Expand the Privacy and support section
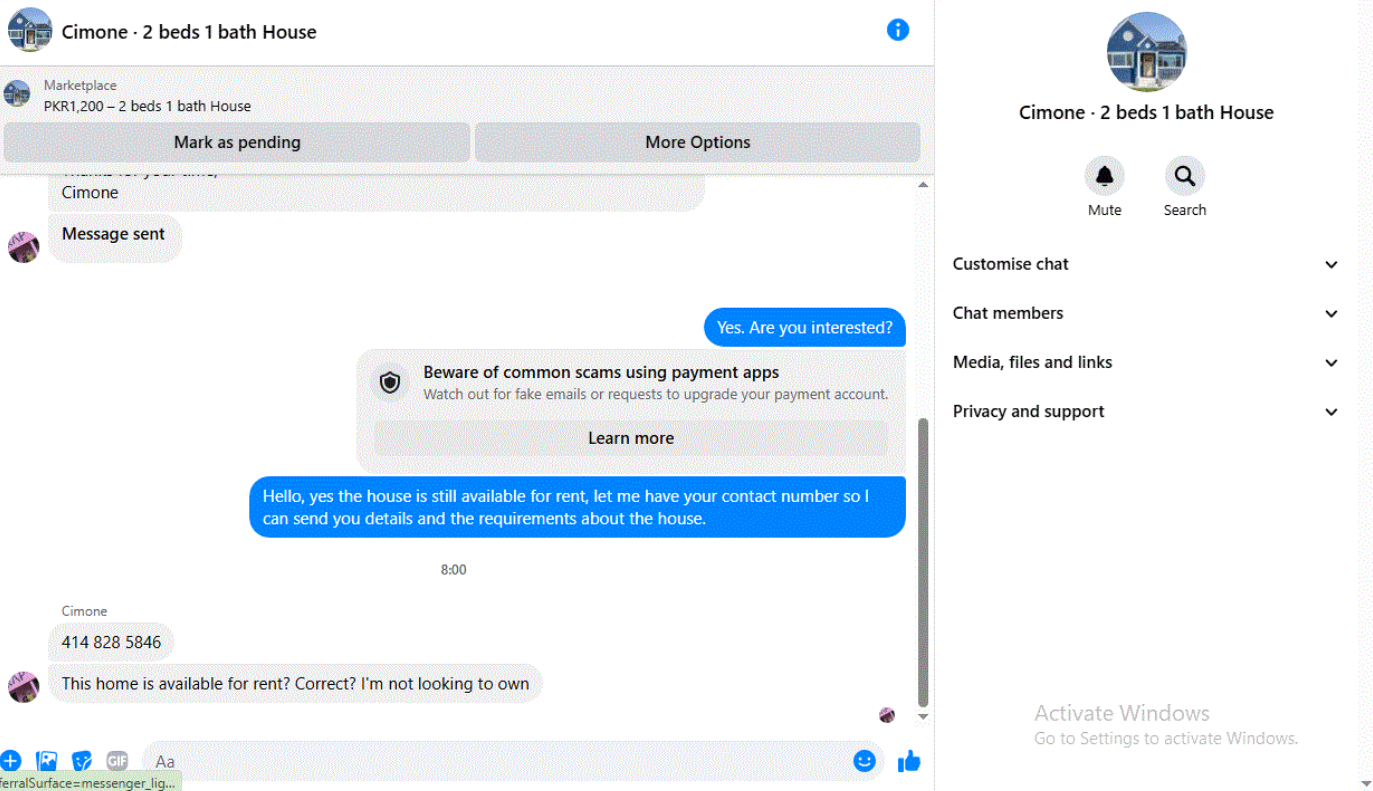The height and width of the screenshot is (791, 1373). pos(1145,411)
